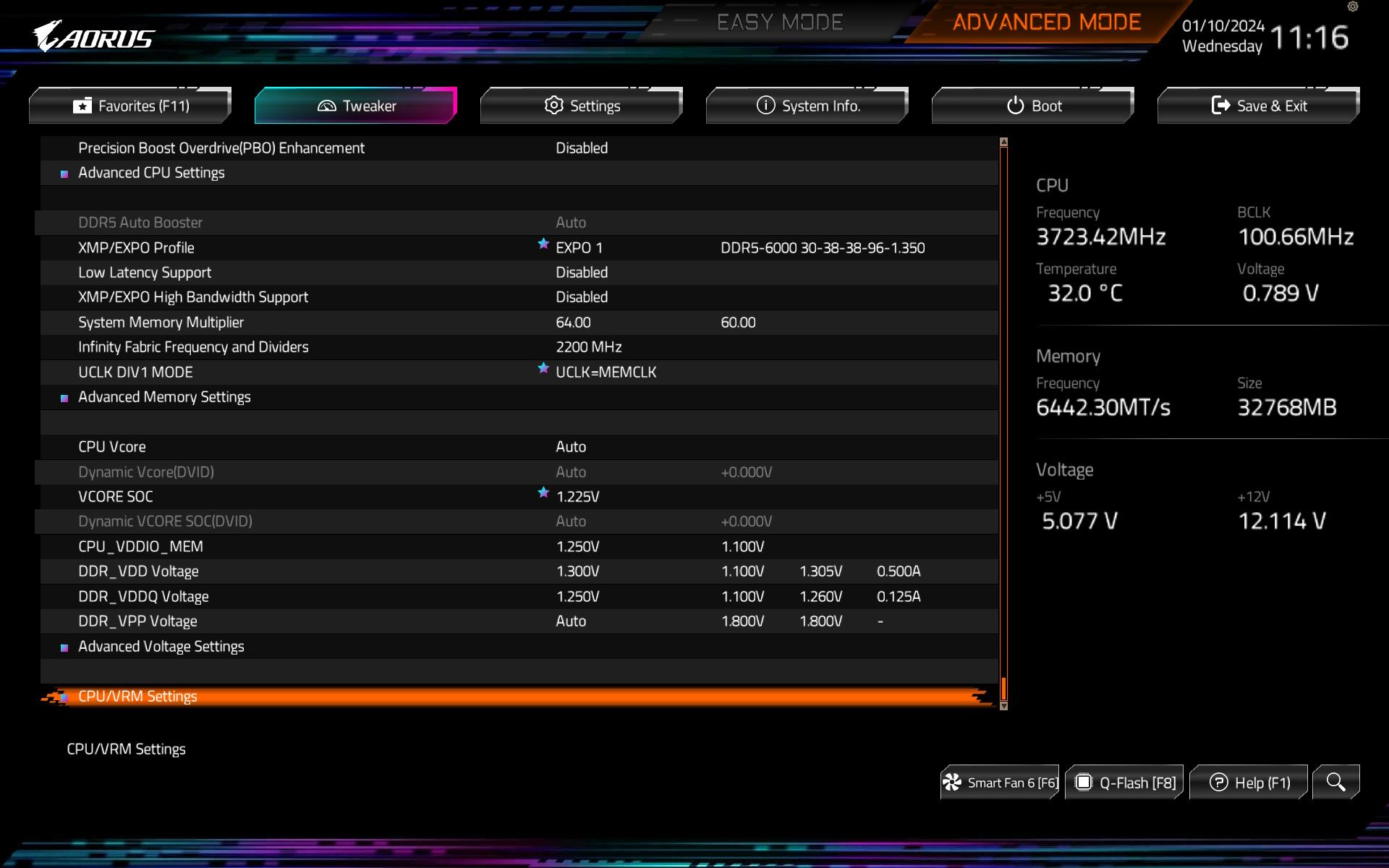Click the CPU Temperature 32.0 °C readout
The width and height of the screenshot is (1389, 868).
tap(1085, 293)
